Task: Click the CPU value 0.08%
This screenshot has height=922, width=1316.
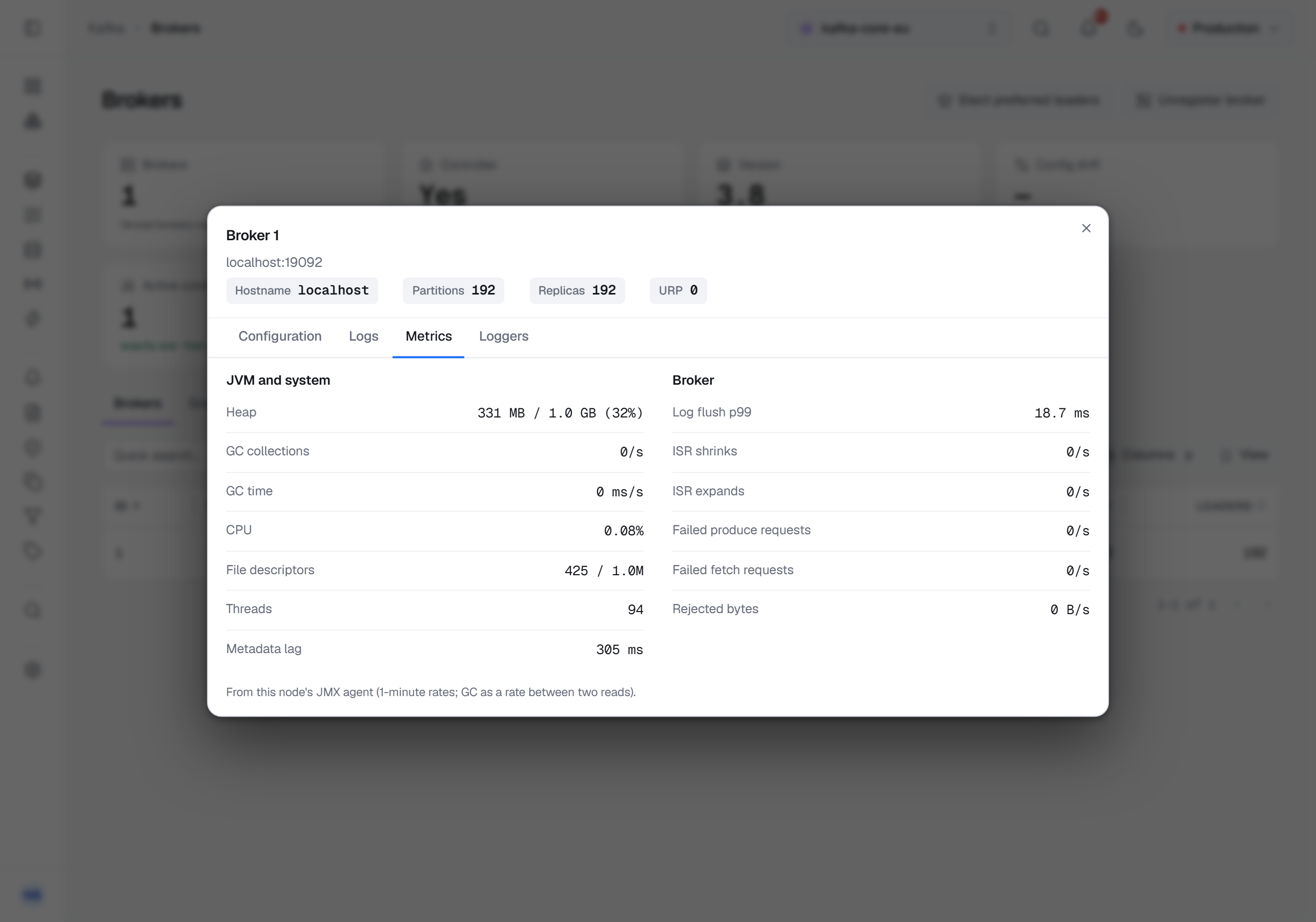Action: 624,531
